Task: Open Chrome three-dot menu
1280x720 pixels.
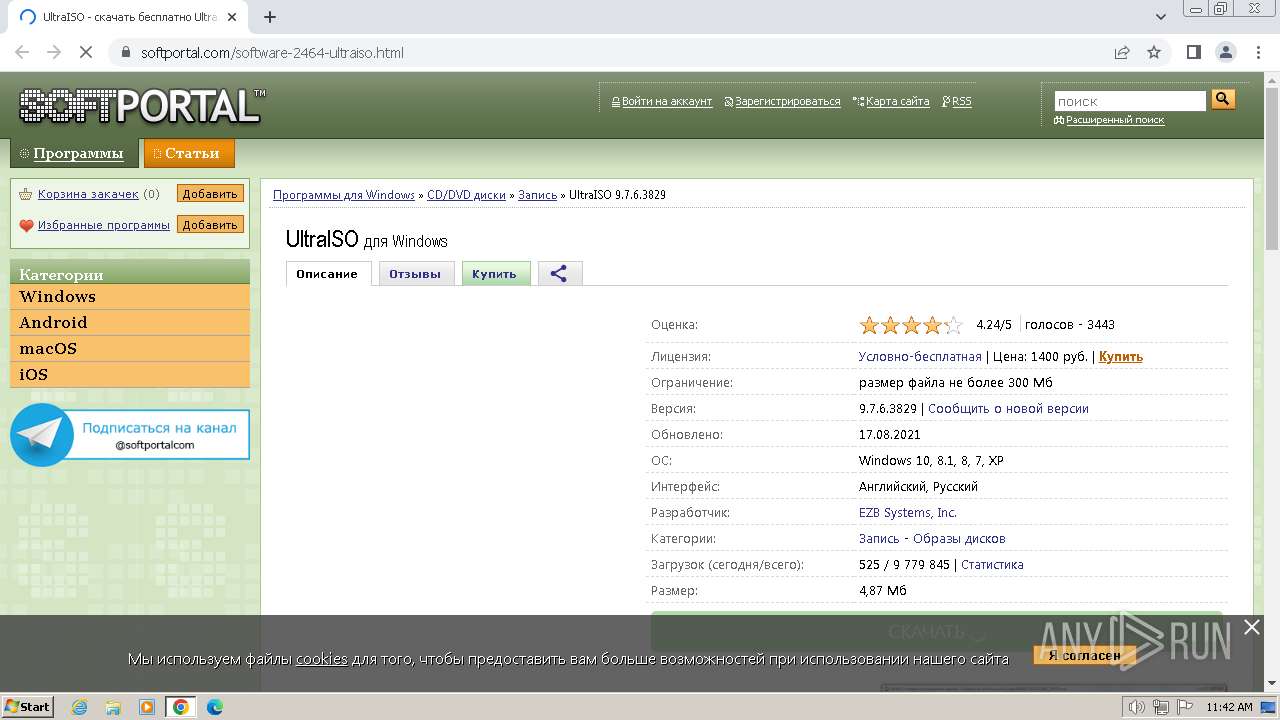Action: (x=1257, y=52)
